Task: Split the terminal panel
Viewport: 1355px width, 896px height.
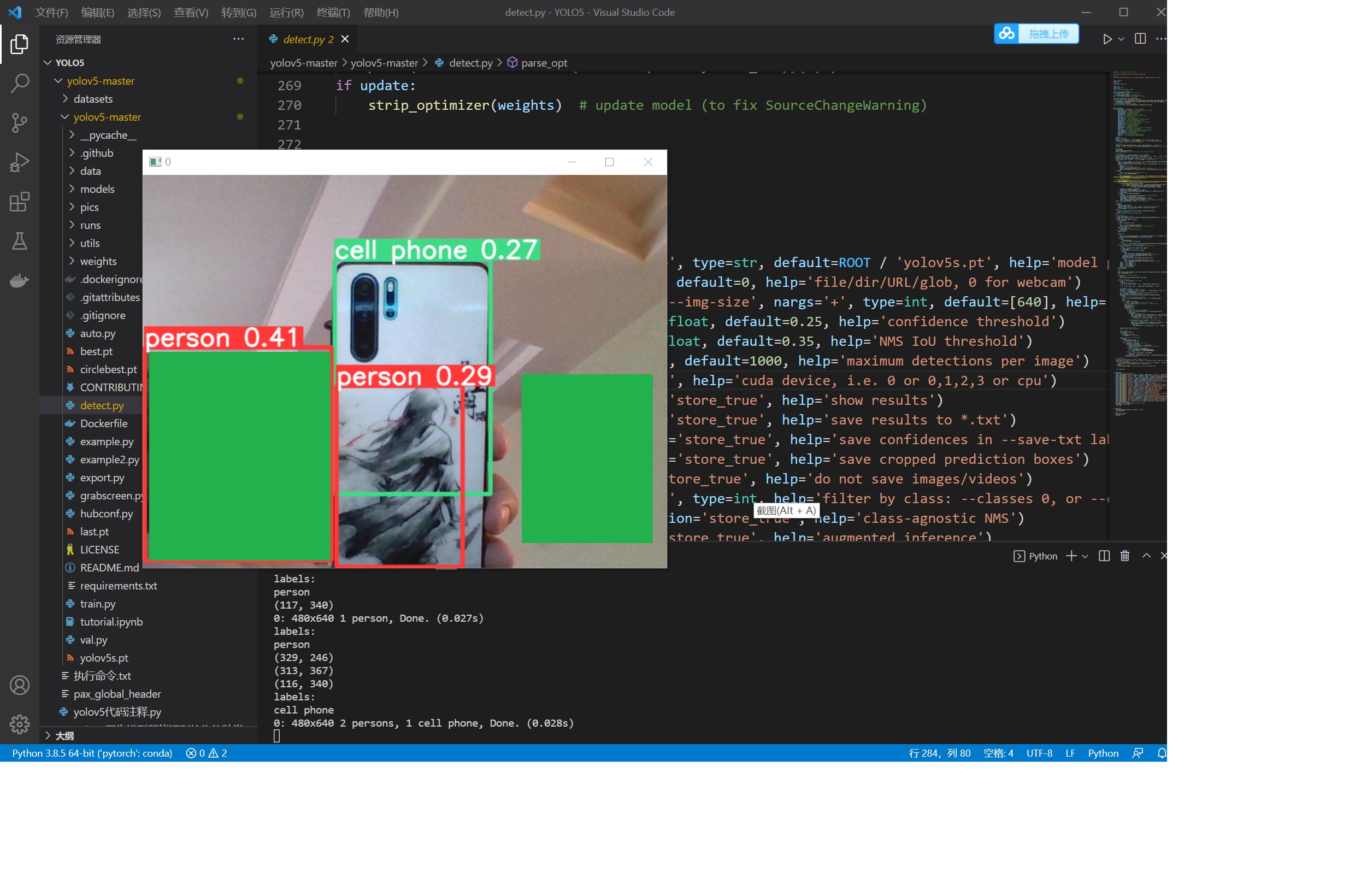Action: [x=1104, y=556]
